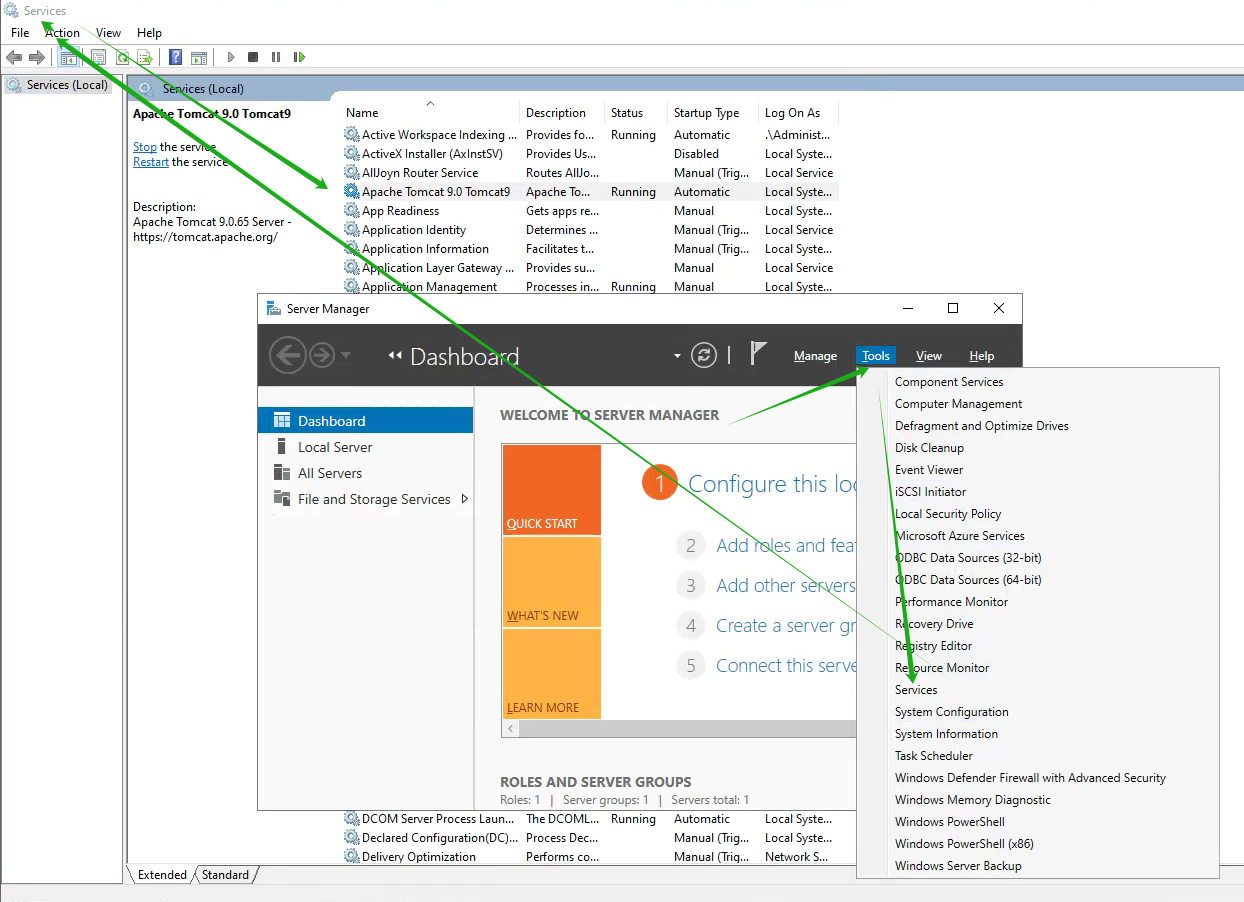1244x902 pixels.
Task: Click the Start Service play icon
Action: [x=231, y=58]
